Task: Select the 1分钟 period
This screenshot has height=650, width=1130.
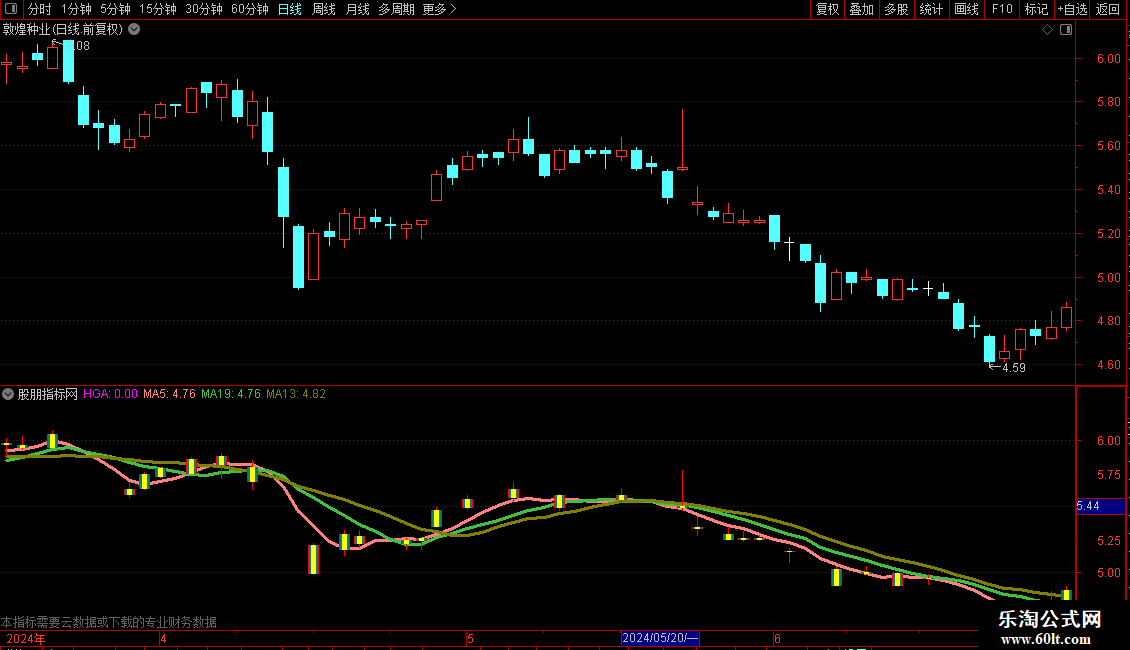Action: [x=76, y=9]
